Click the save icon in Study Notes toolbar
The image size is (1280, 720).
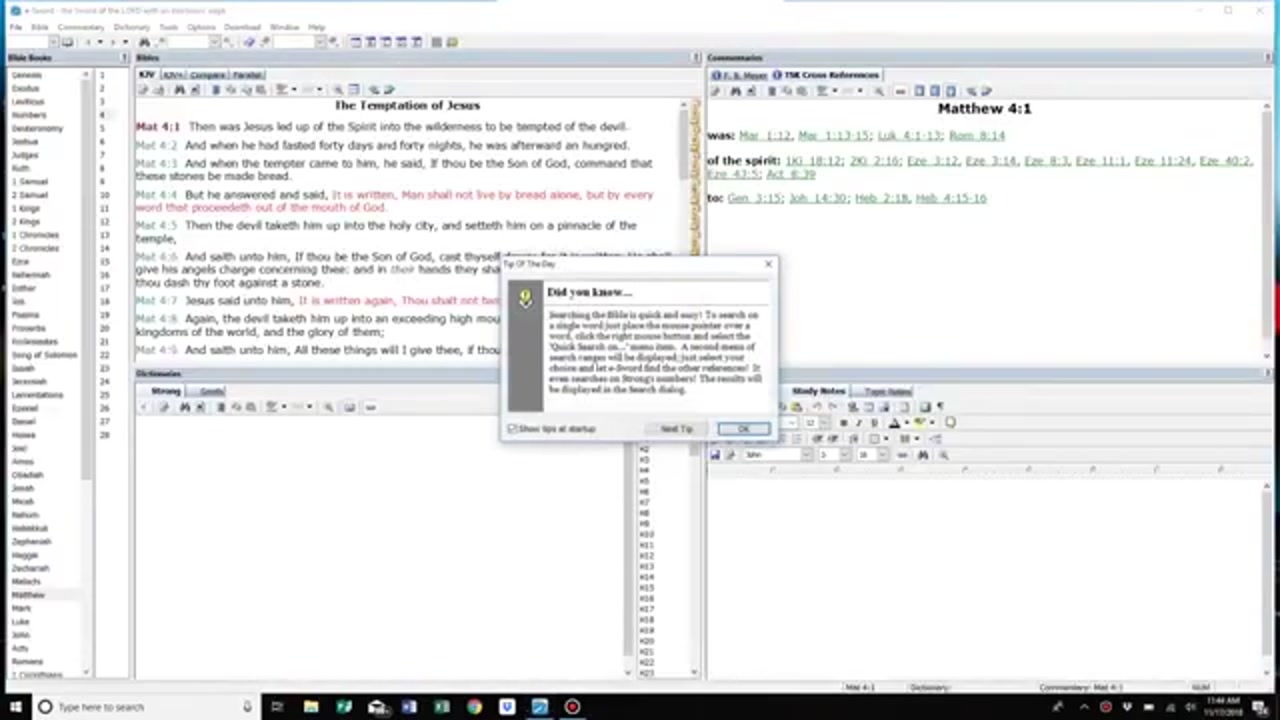(715, 455)
